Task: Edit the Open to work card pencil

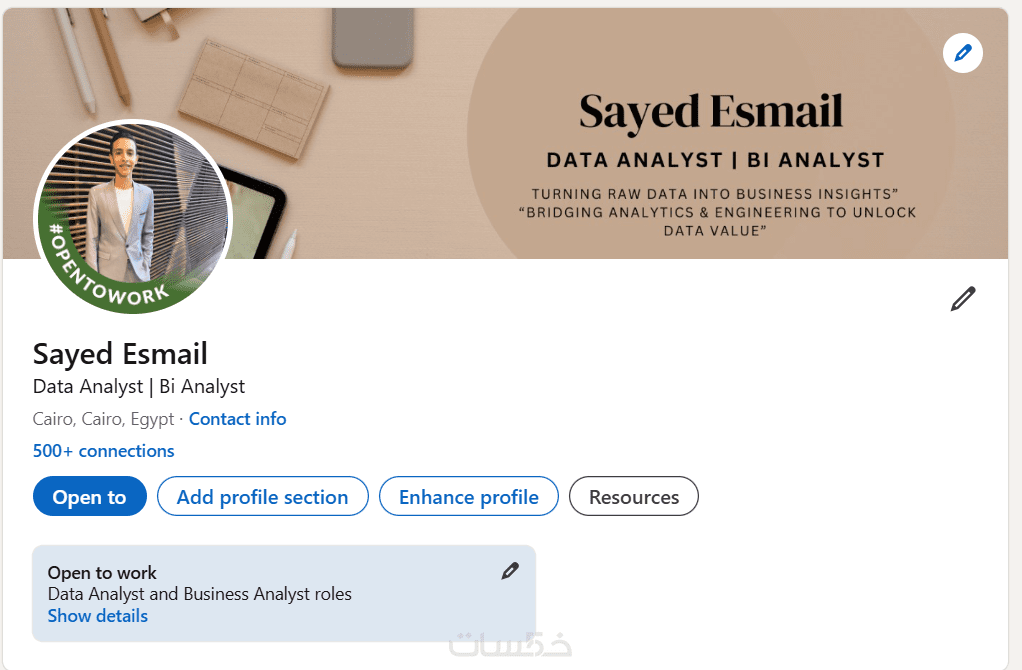Action: [x=510, y=571]
